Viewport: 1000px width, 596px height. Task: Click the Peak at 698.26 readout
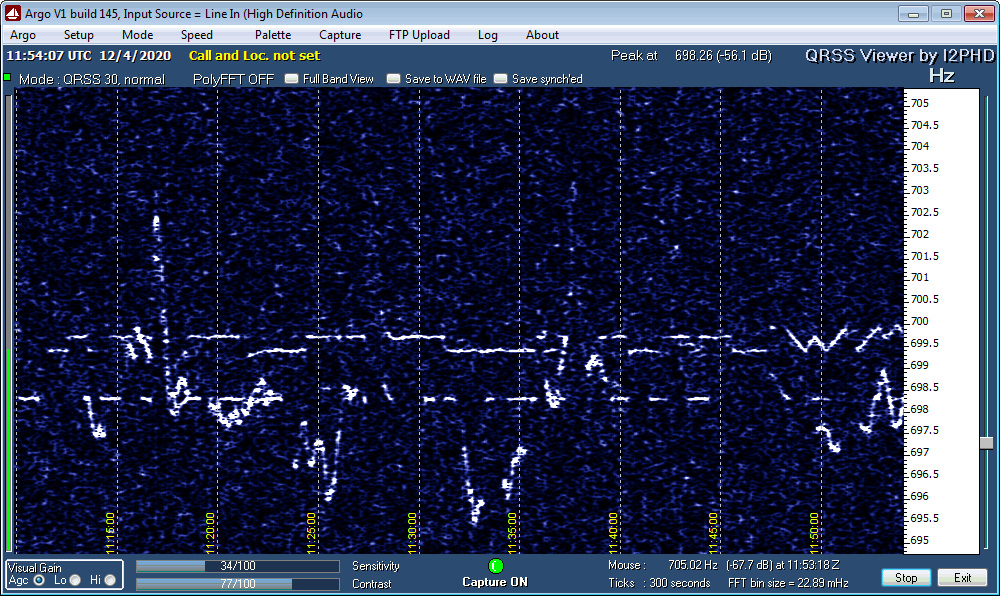coord(691,55)
